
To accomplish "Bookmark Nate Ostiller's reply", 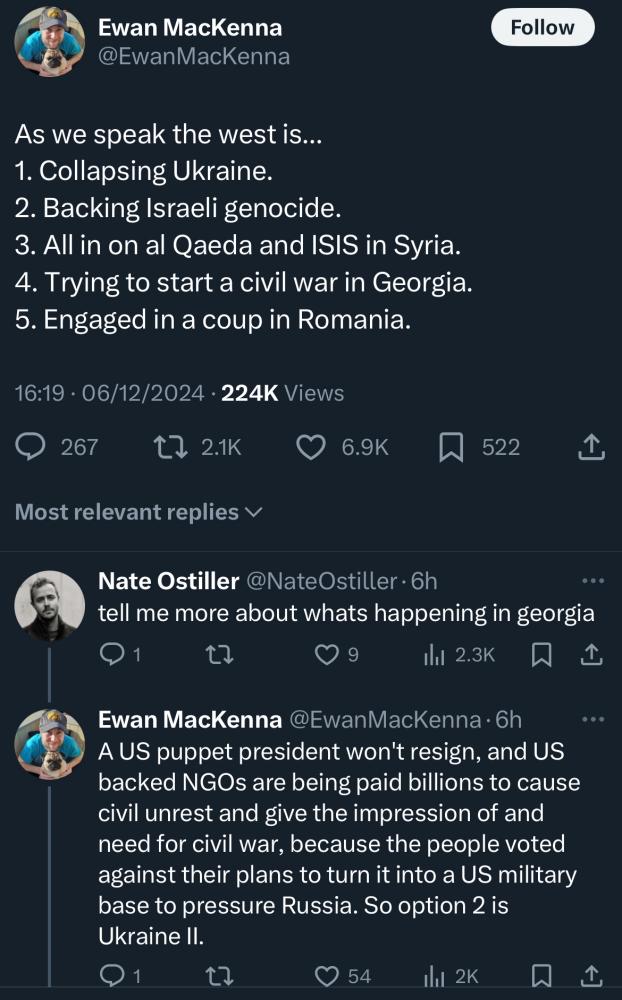I will 541,655.
